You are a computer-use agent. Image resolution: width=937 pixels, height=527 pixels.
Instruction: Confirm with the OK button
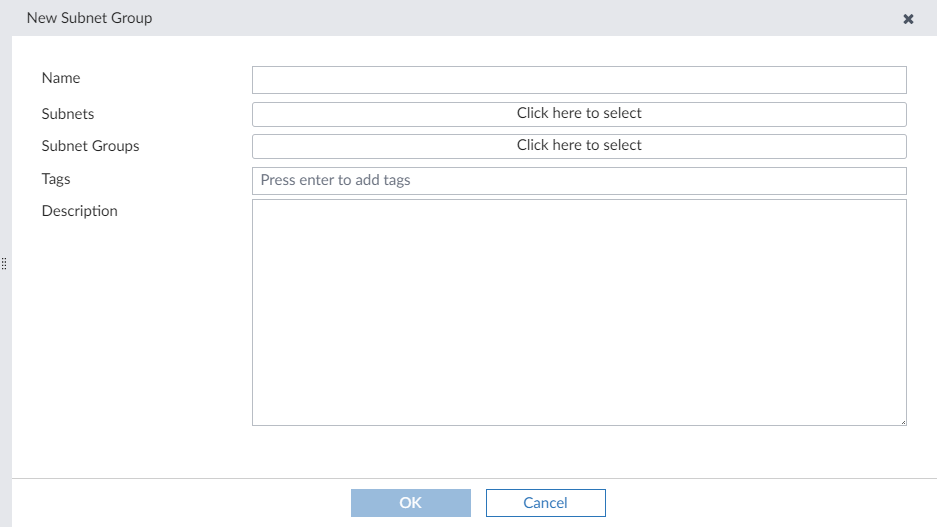tap(410, 503)
